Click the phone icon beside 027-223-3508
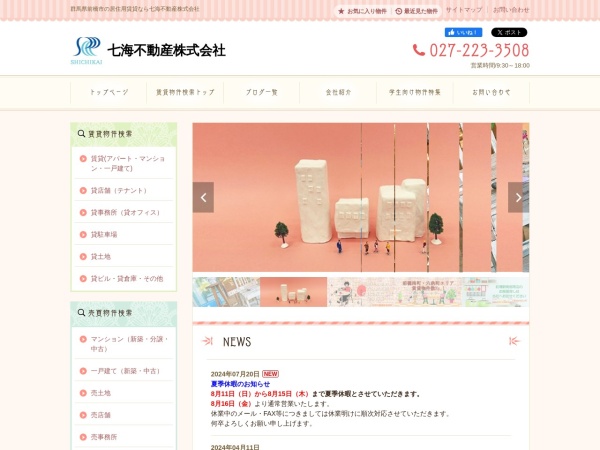This screenshot has height=450, width=600. (419, 50)
